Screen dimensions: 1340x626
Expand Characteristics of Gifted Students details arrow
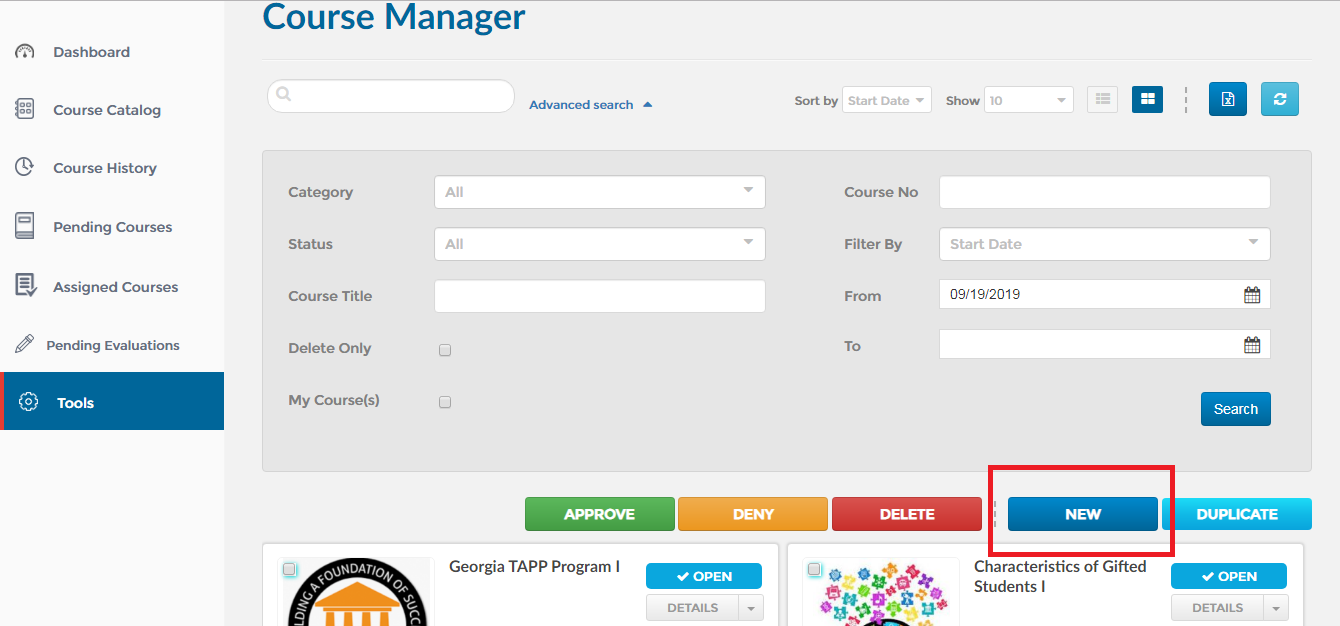[1276, 608]
